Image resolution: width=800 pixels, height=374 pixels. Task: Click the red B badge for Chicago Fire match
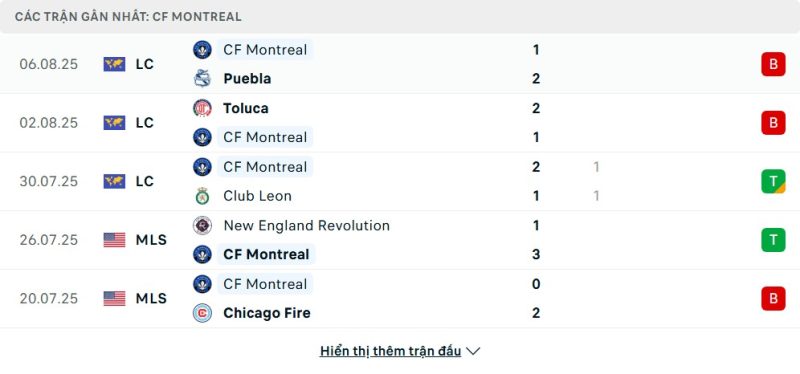tap(773, 298)
